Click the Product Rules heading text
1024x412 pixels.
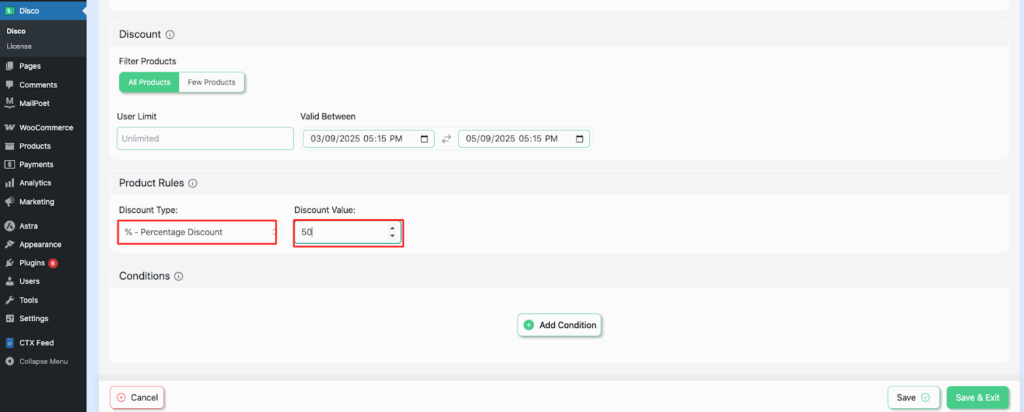point(152,183)
